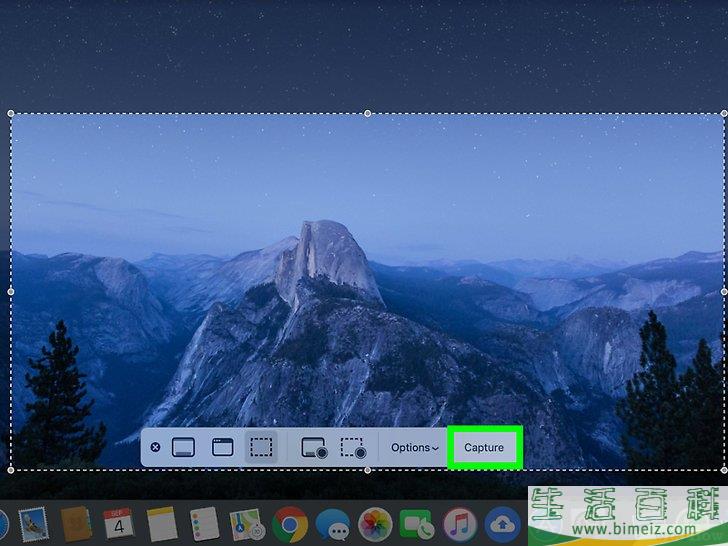Open Maps from the Dock
The image size is (728, 546).
246,524
